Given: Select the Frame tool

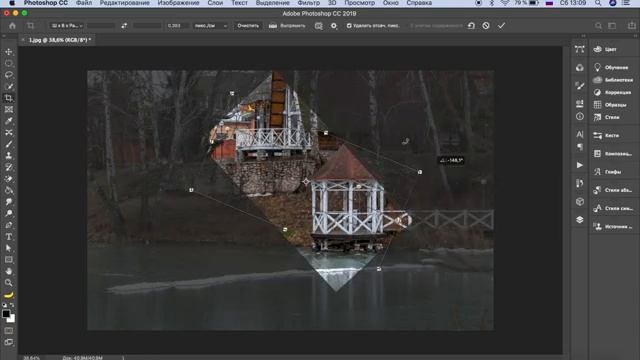Looking at the screenshot, I should [x=9, y=109].
